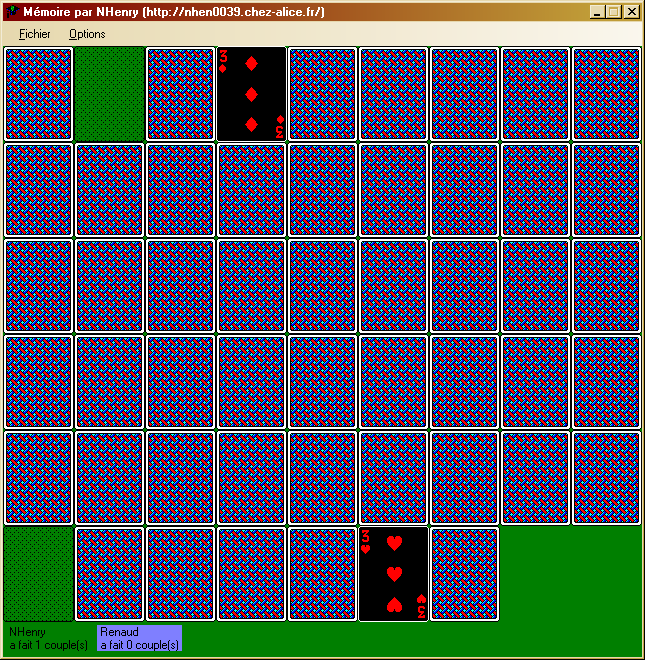Click the empty green slot in the top row
Screen dimensions: 645x660
click(x=110, y=94)
